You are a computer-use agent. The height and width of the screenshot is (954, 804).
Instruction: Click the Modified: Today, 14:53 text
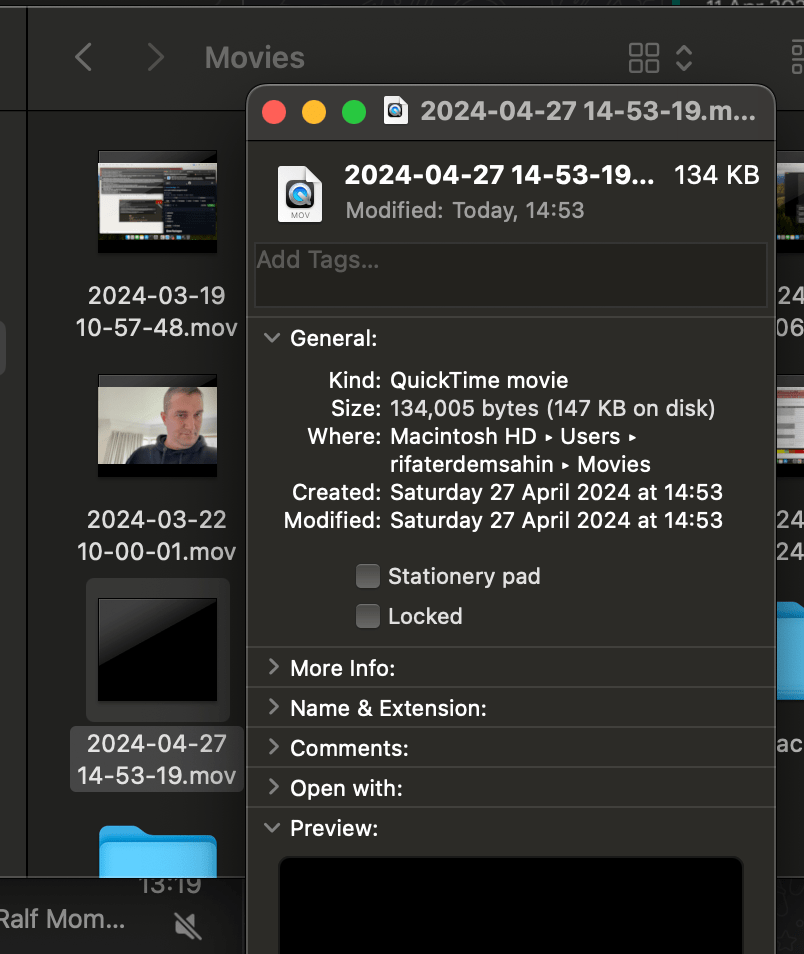(x=465, y=211)
